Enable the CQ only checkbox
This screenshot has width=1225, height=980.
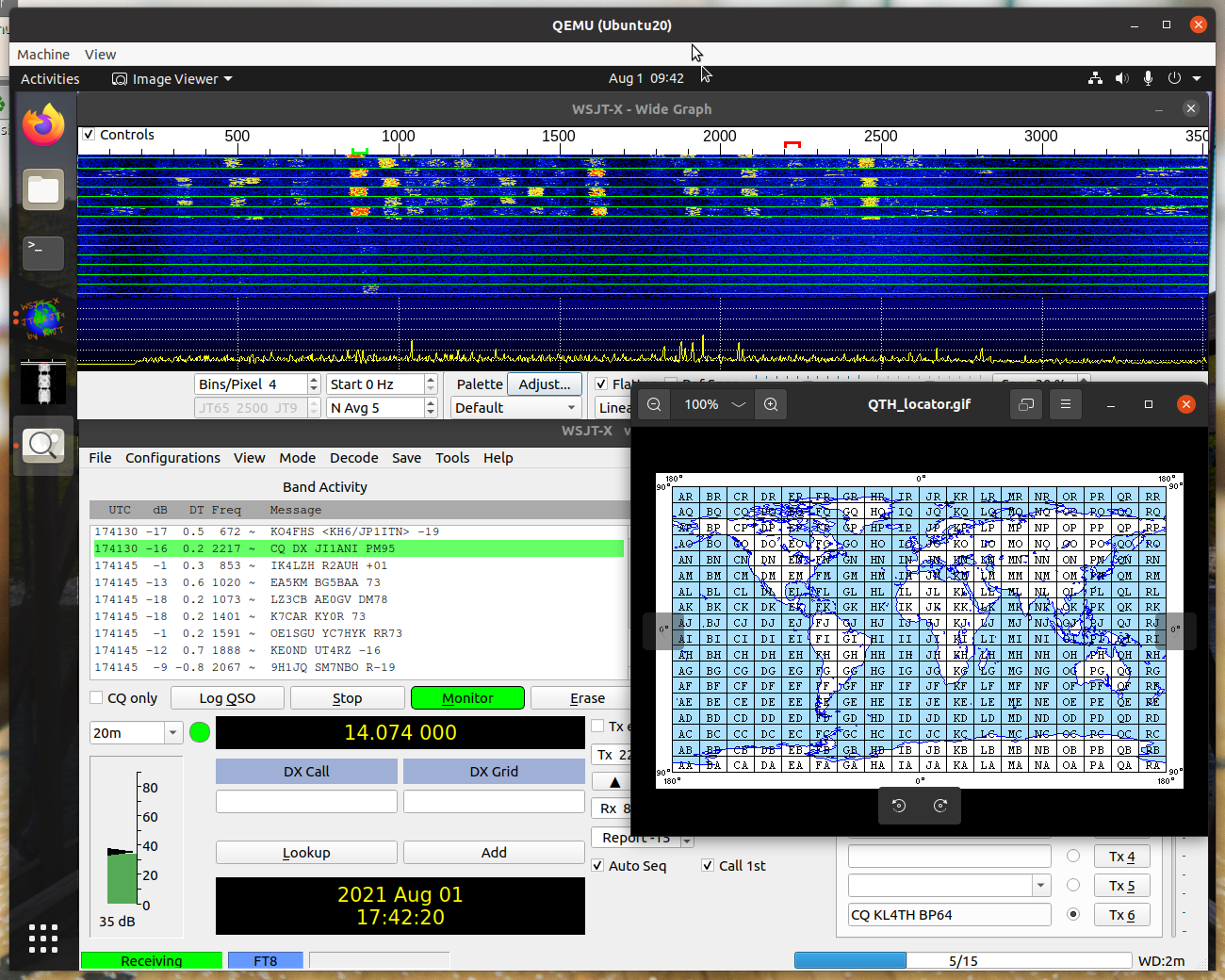[96, 698]
